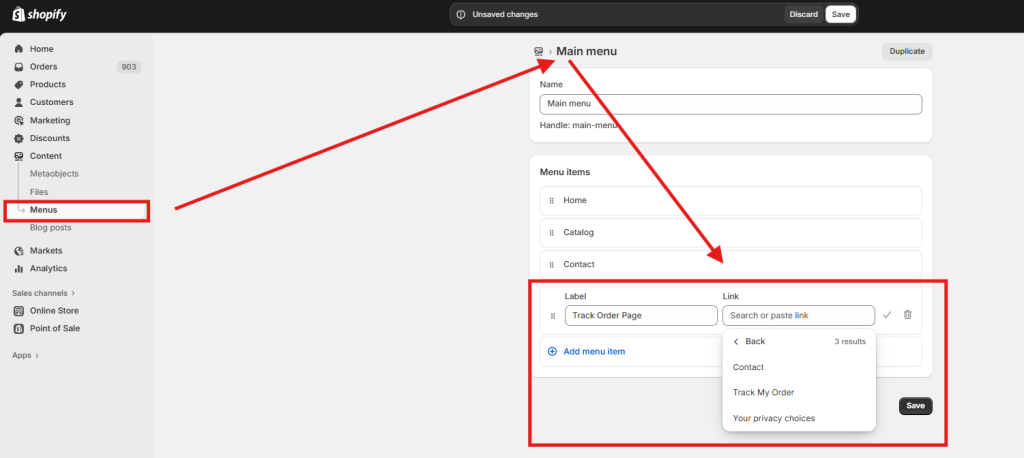The width and height of the screenshot is (1024, 458).
Task: Open Blog posts under Content
Action: coord(50,227)
